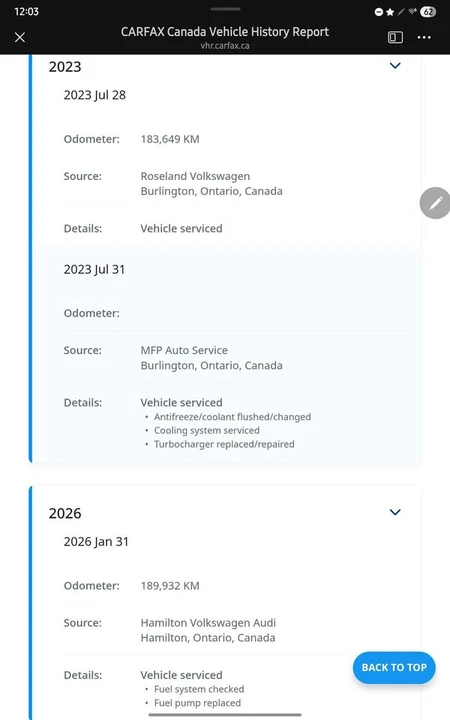Image resolution: width=450 pixels, height=720 pixels.
Task: Click the BACK TO TOP button
Action: click(394, 667)
